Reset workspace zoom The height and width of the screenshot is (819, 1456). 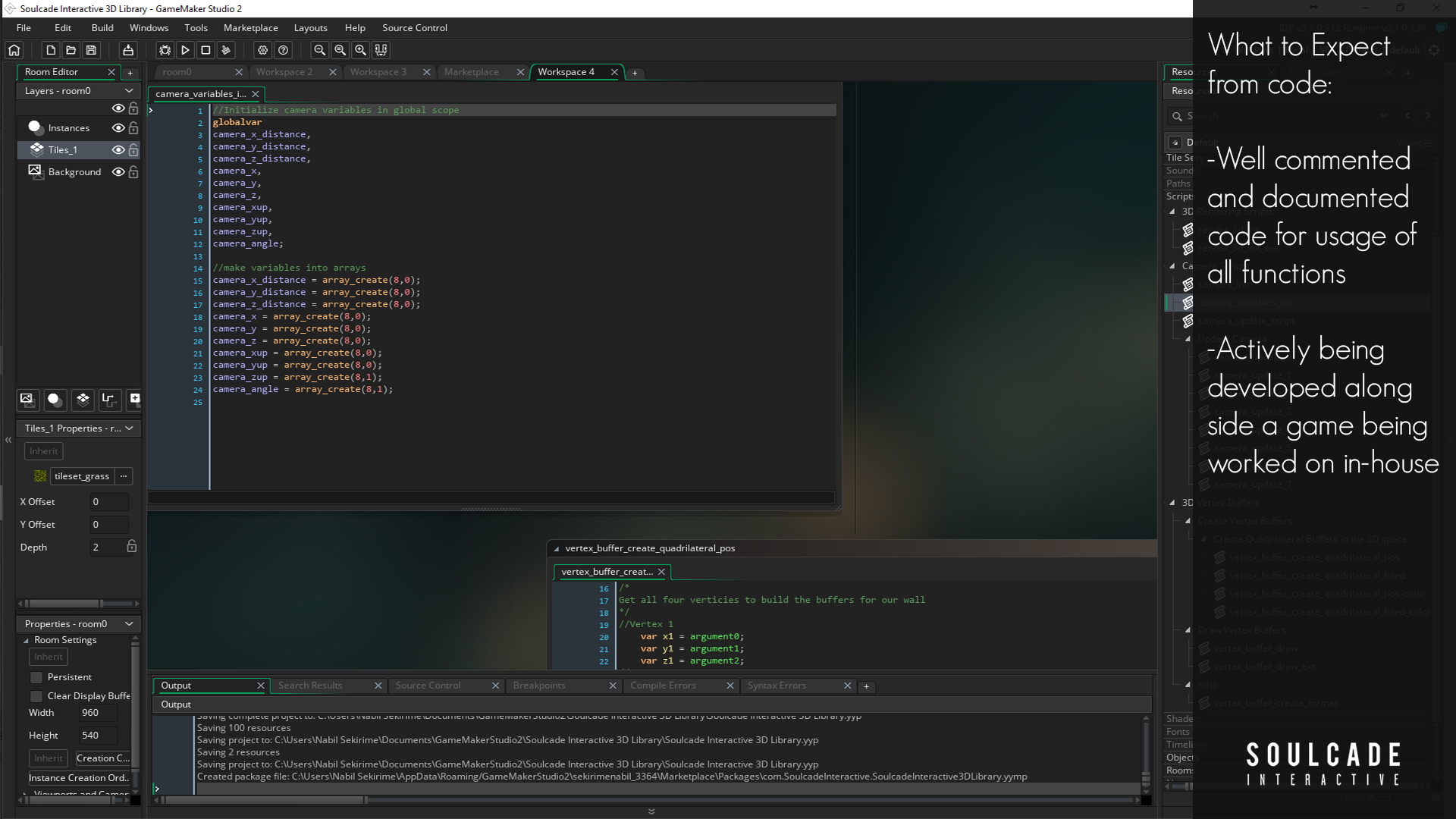coord(340,50)
